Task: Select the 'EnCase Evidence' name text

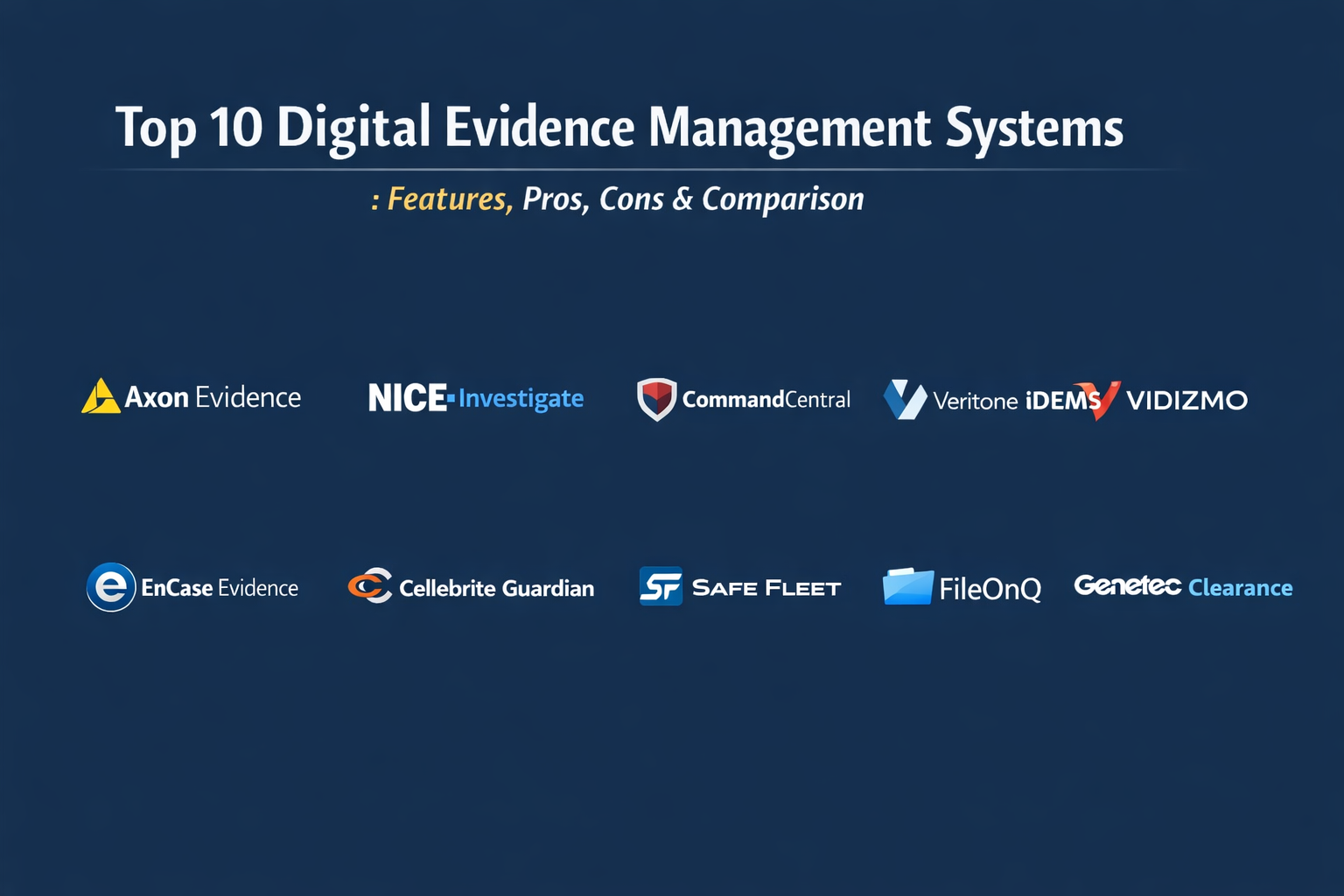Action: pyautogui.click(x=220, y=588)
